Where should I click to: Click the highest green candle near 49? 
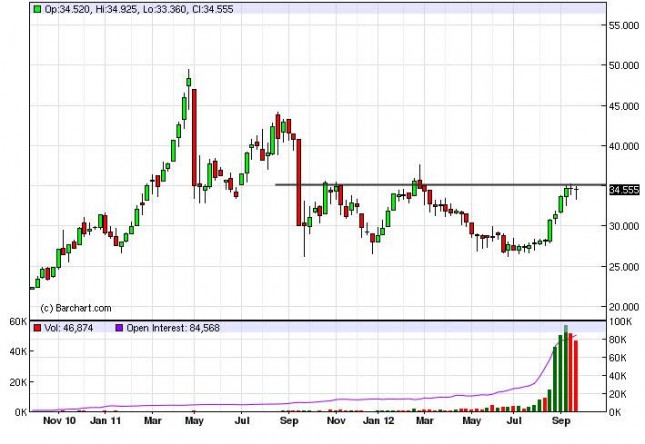tap(189, 82)
